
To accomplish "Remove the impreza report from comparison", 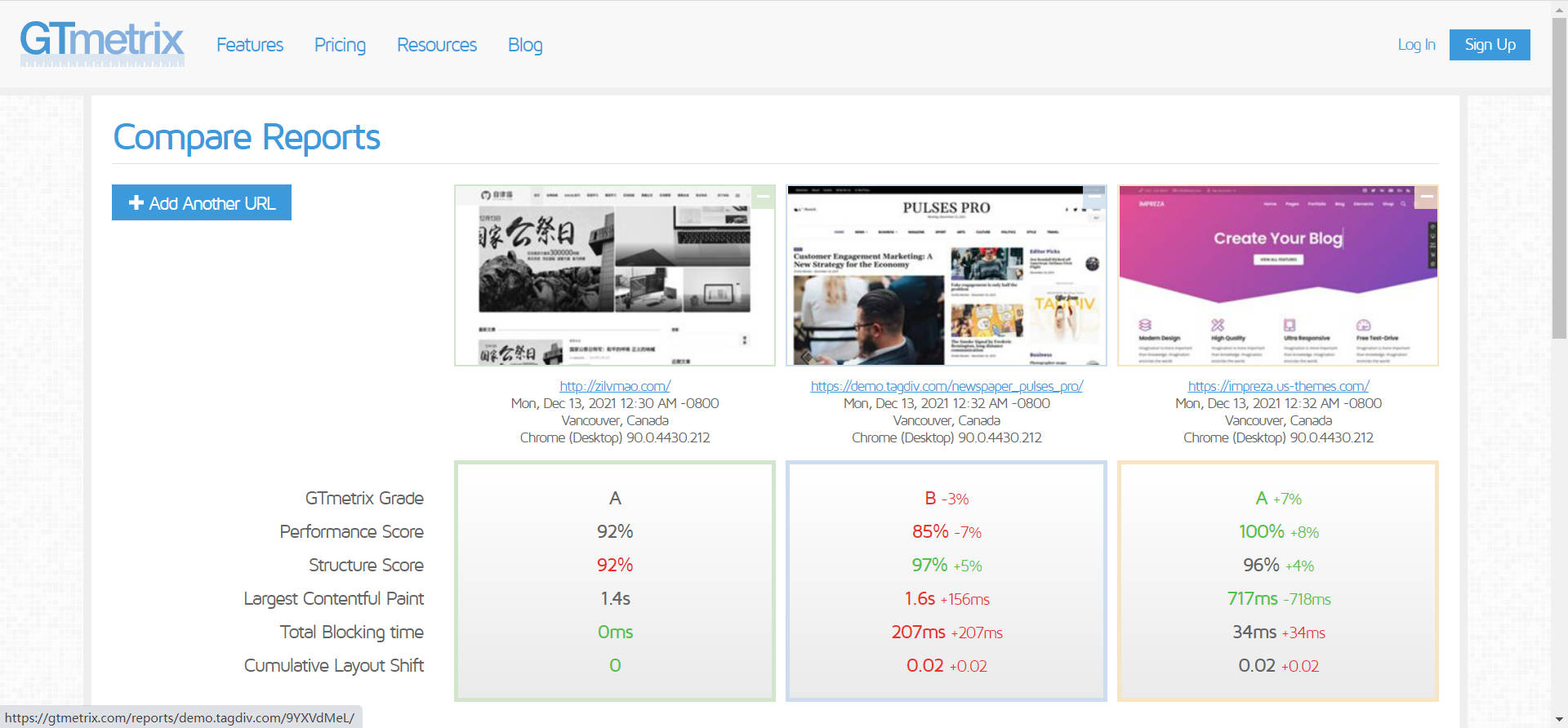I will (x=1426, y=197).
